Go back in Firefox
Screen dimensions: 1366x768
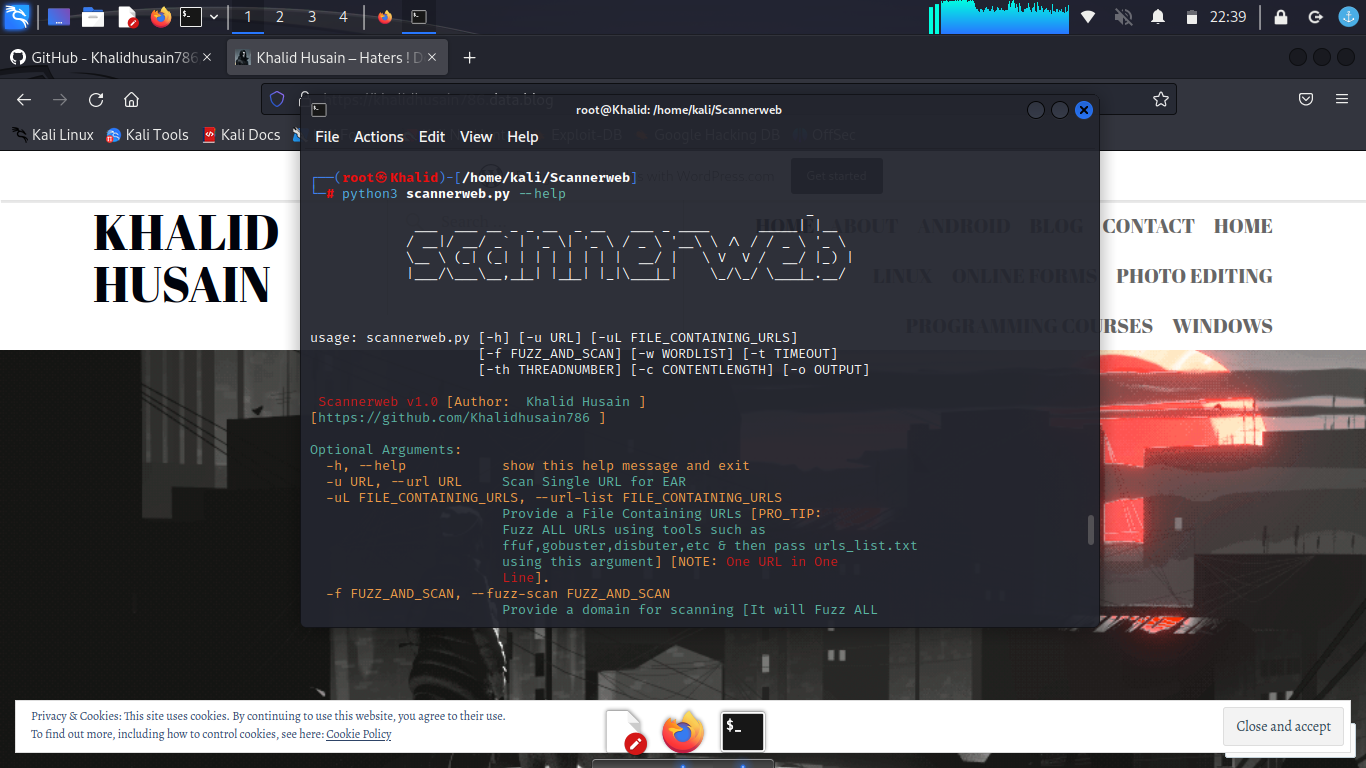tap(24, 99)
